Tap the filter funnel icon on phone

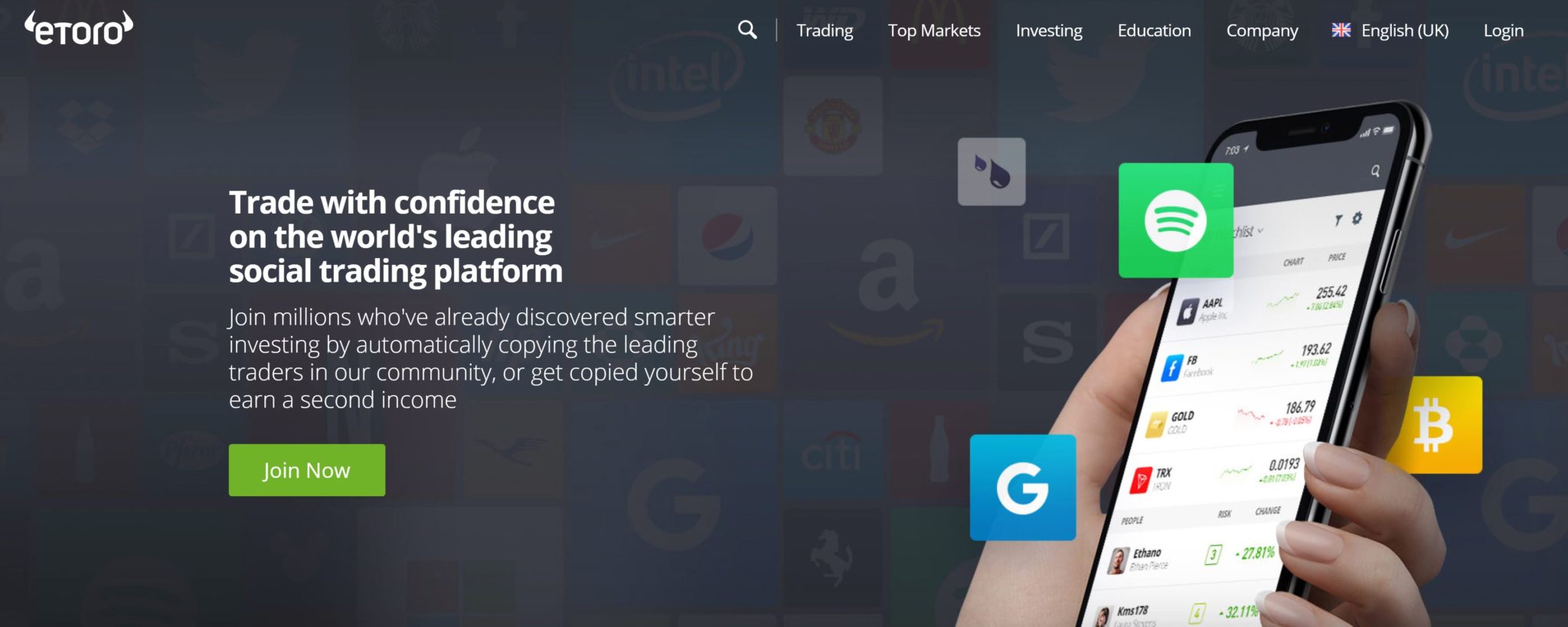(x=1338, y=220)
